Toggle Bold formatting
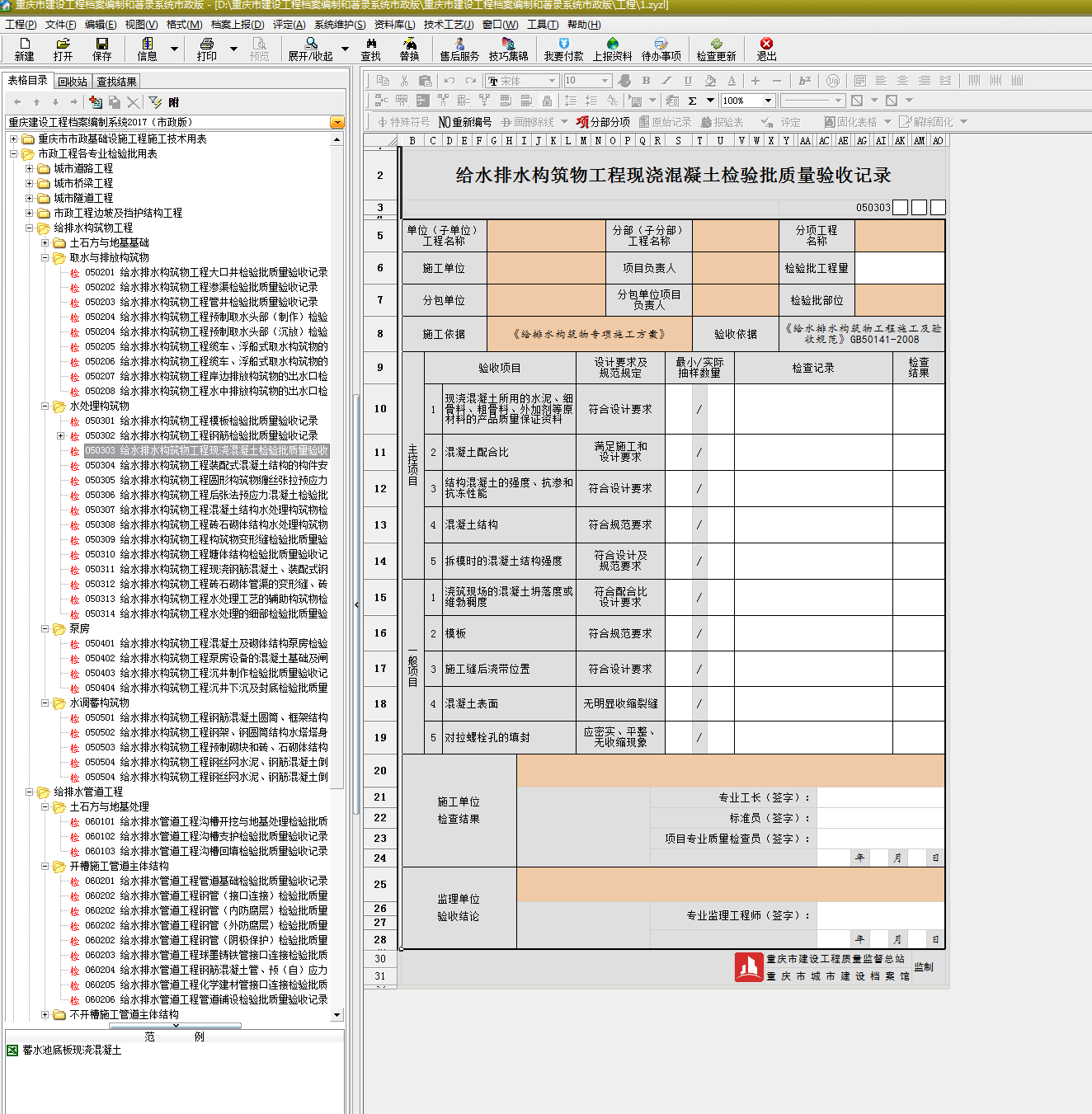1092x1114 pixels. [x=646, y=81]
